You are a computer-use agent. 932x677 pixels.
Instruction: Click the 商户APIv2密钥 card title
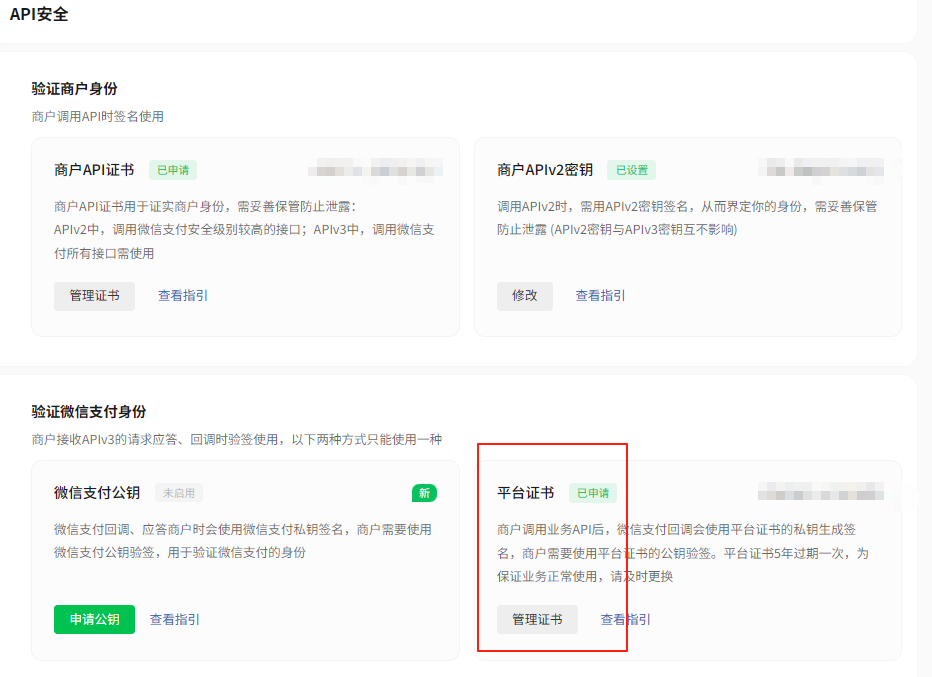(x=545, y=170)
